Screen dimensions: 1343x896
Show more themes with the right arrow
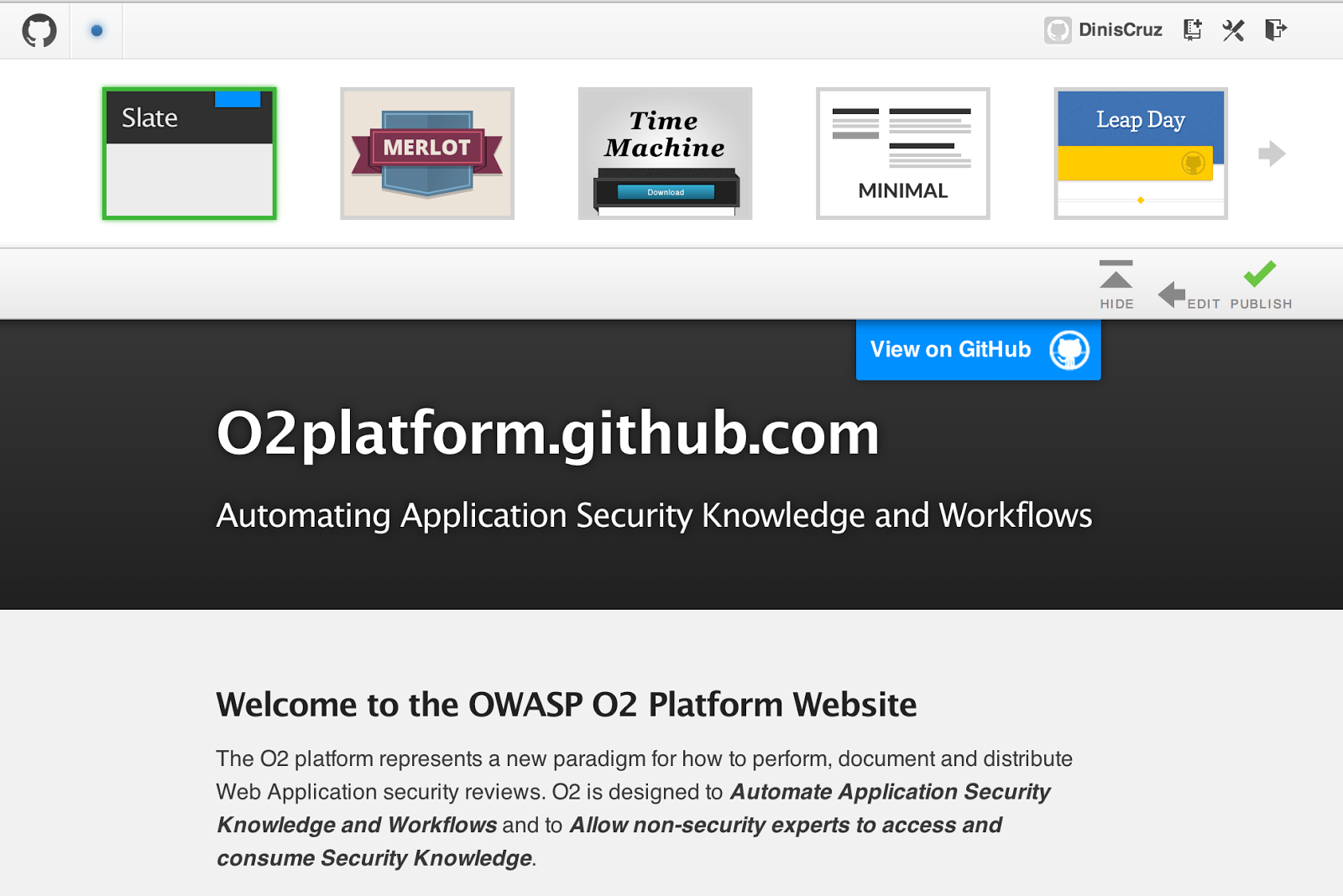[x=1272, y=154]
